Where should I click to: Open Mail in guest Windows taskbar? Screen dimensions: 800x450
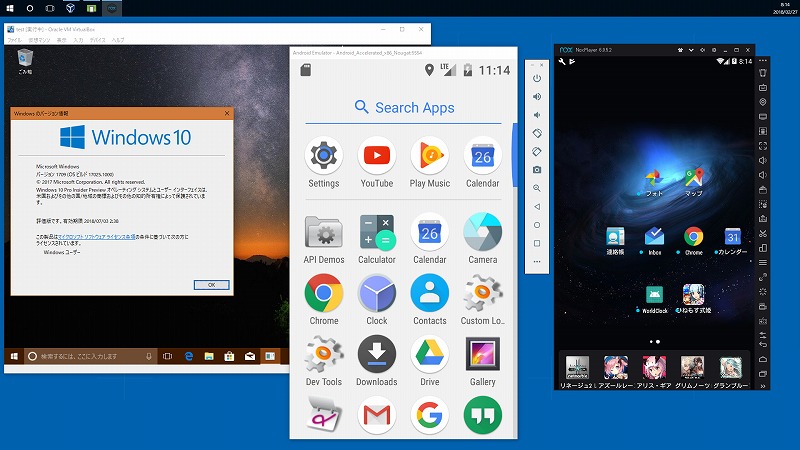(249, 356)
